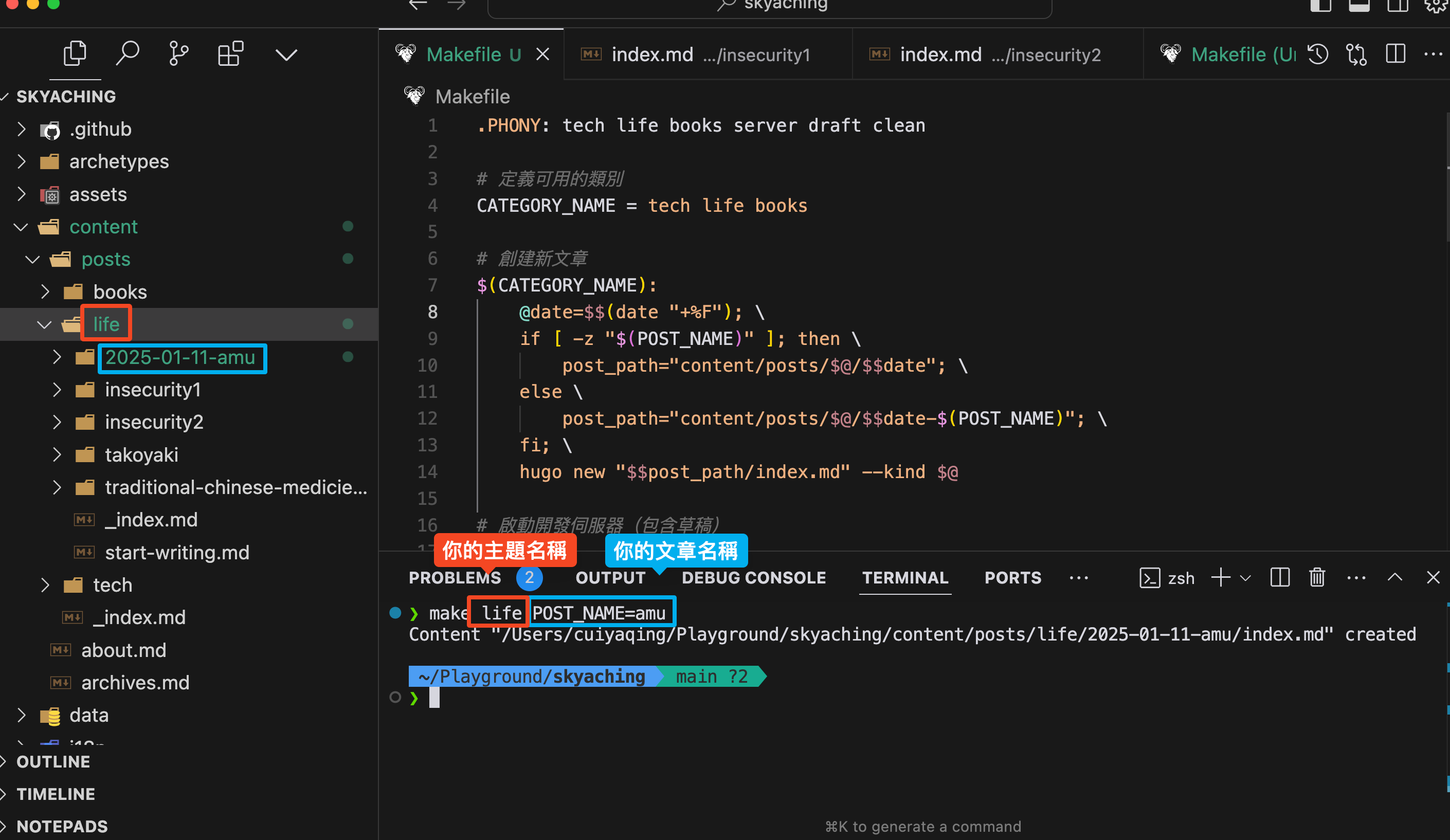
Task: Select the zsh terminal profile
Action: [x=1167, y=578]
